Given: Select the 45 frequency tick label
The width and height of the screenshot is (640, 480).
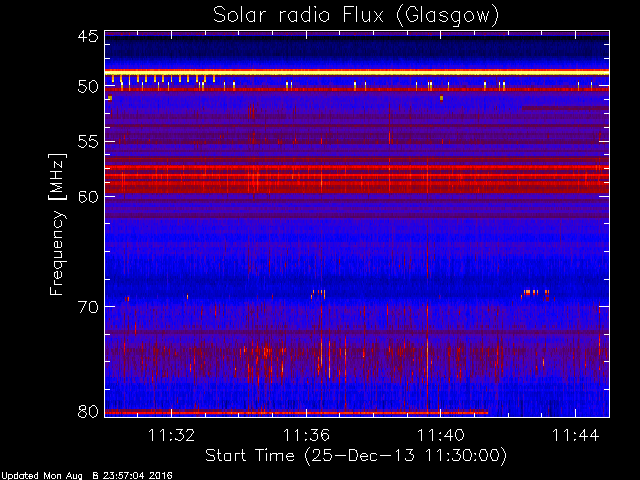Looking at the screenshot, I should [88, 36].
